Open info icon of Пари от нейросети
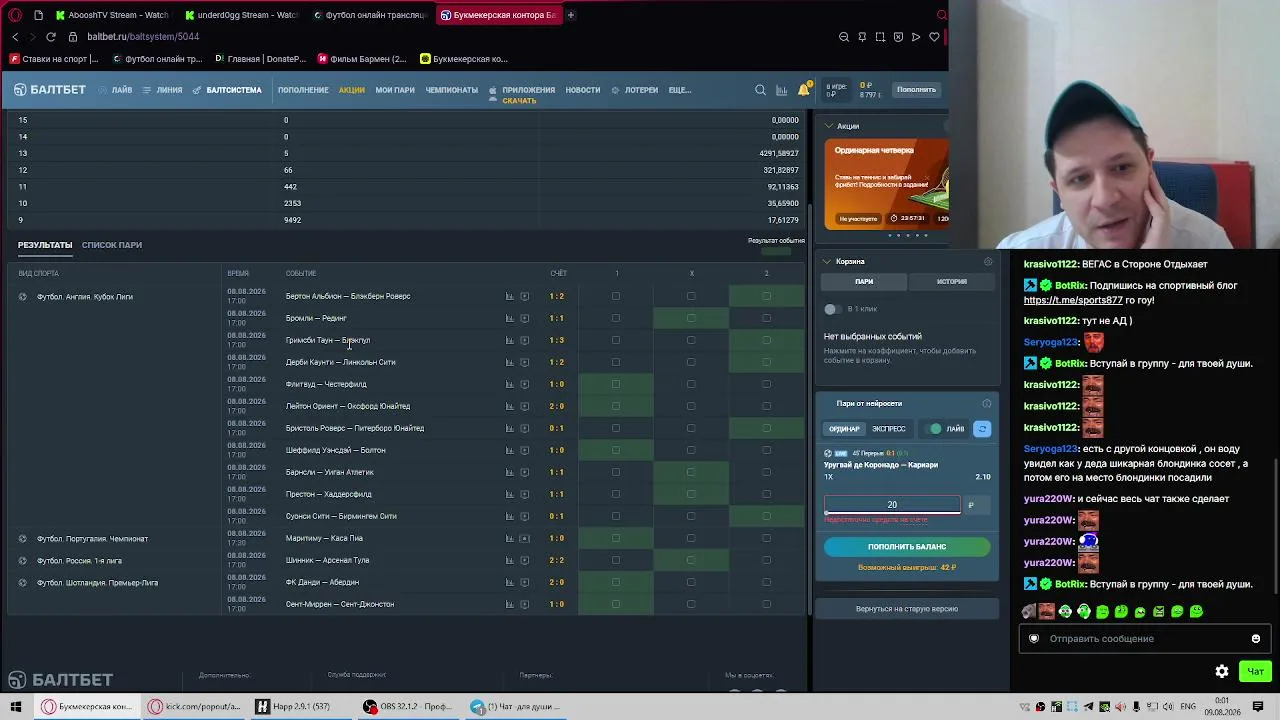Screen dimensions: 1280x720 987,404
